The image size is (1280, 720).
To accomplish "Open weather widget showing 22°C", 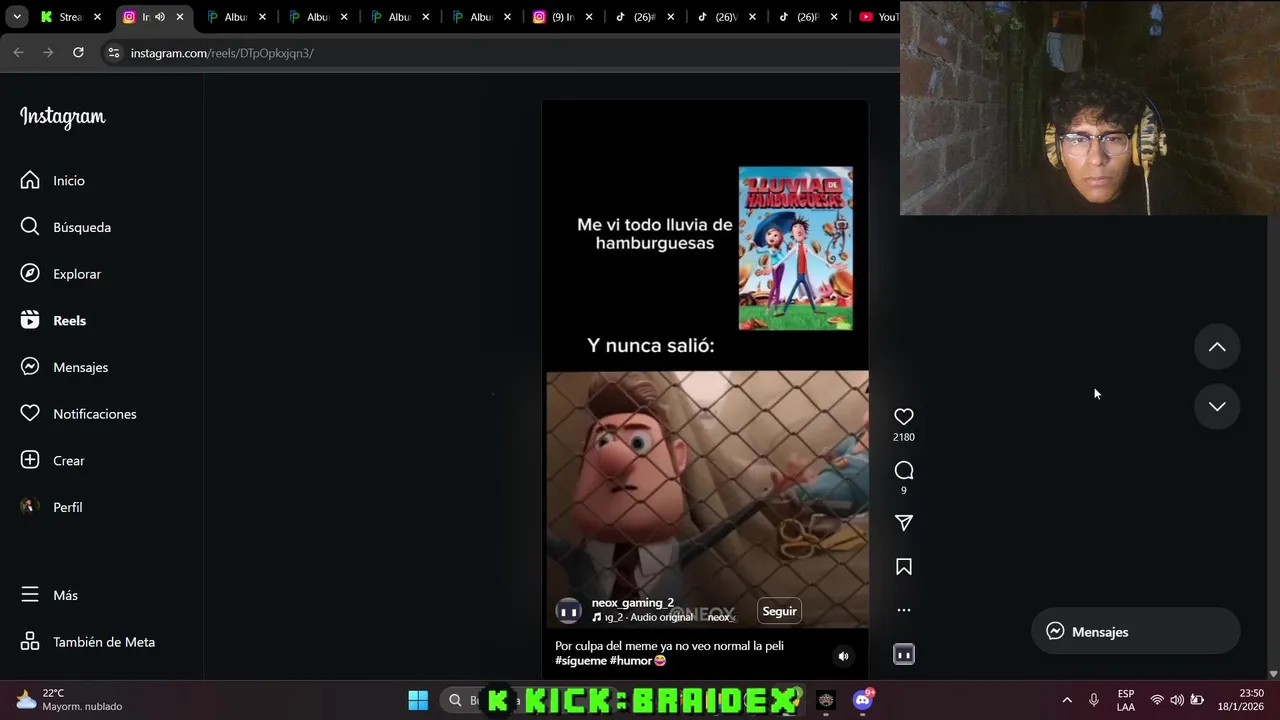I will click(69, 700).
